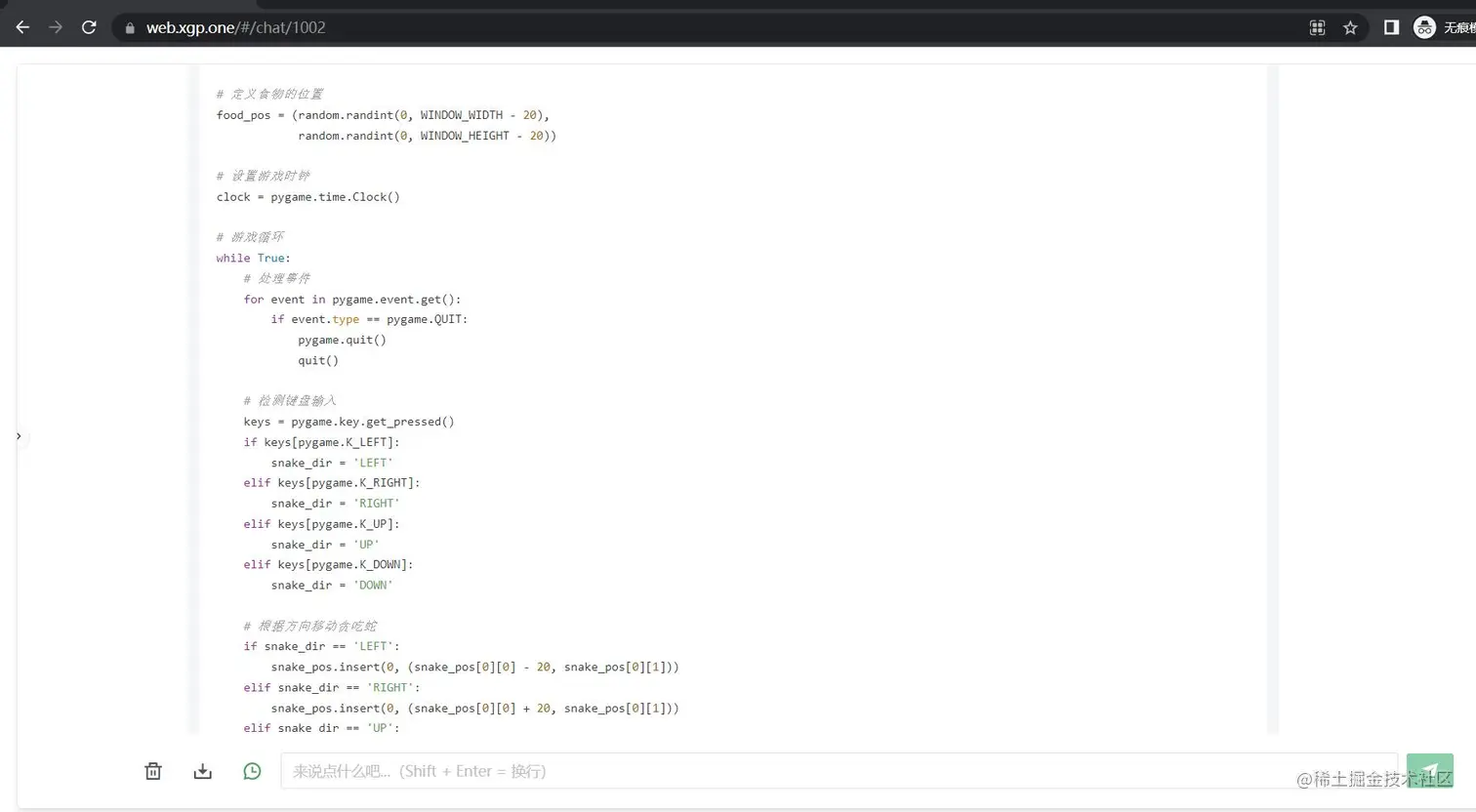Bookmark this page with star icon
Screen dimensions: 1476x812
click(1350, 27)
